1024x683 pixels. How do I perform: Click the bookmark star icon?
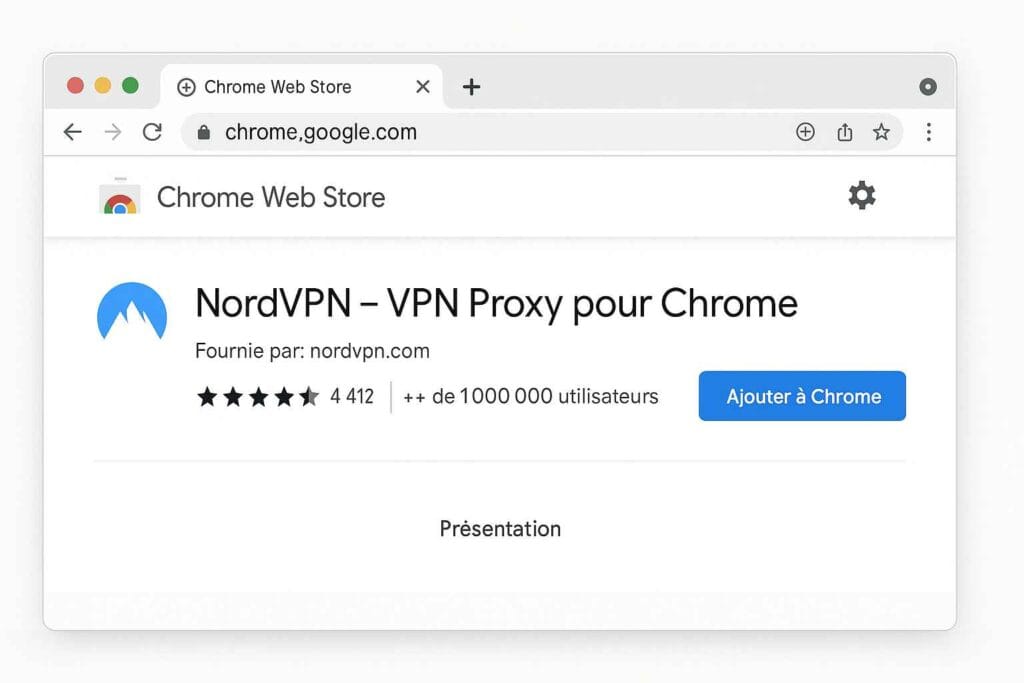(881, 132)
